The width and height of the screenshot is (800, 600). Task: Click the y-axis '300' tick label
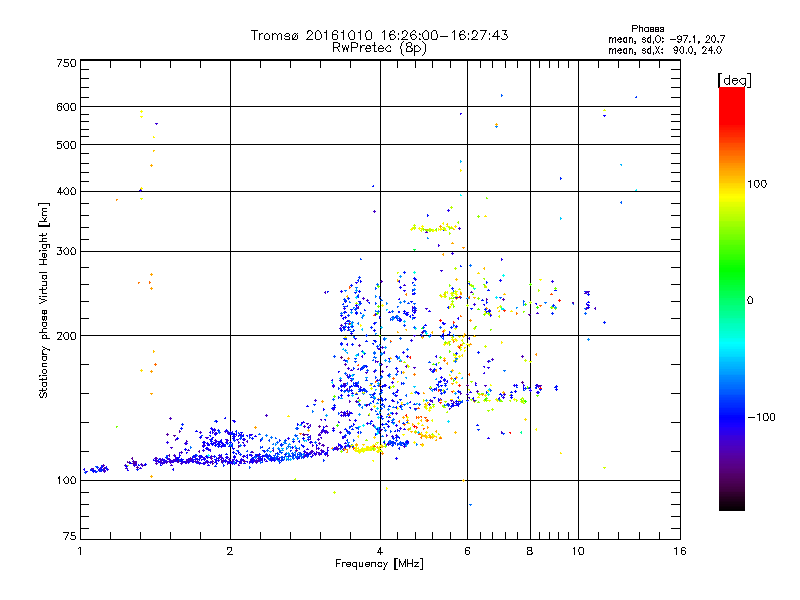click(x=66, y=251)
